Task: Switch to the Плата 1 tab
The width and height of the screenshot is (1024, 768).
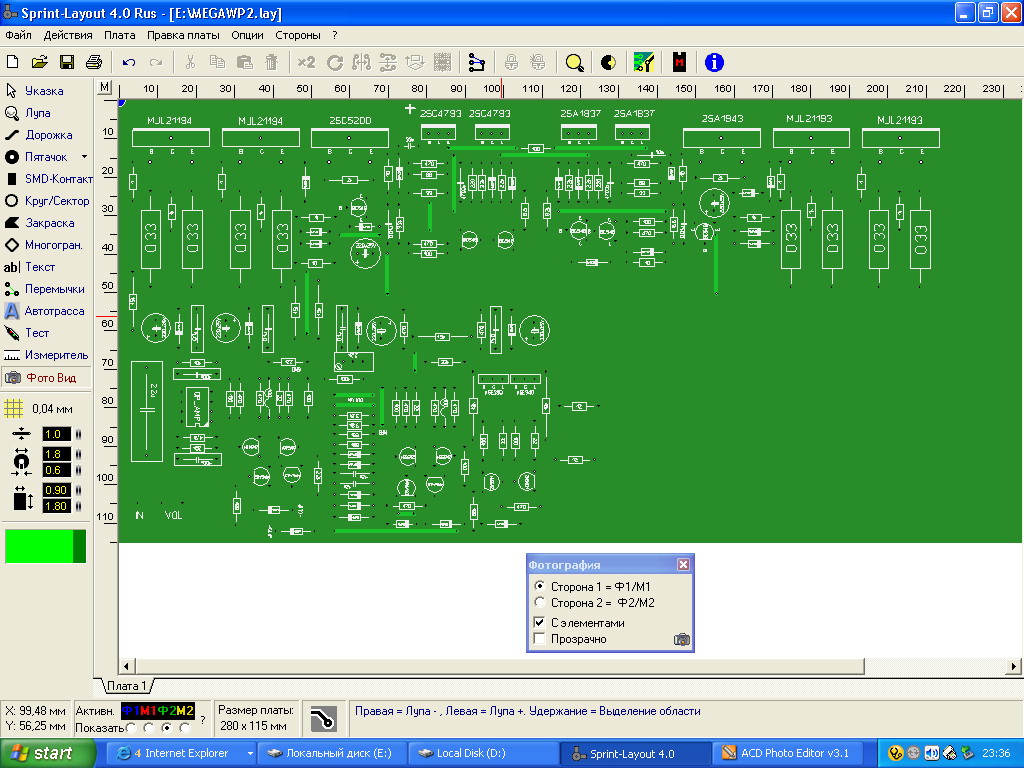Action: pyautogui.click(x=127, y=686)
